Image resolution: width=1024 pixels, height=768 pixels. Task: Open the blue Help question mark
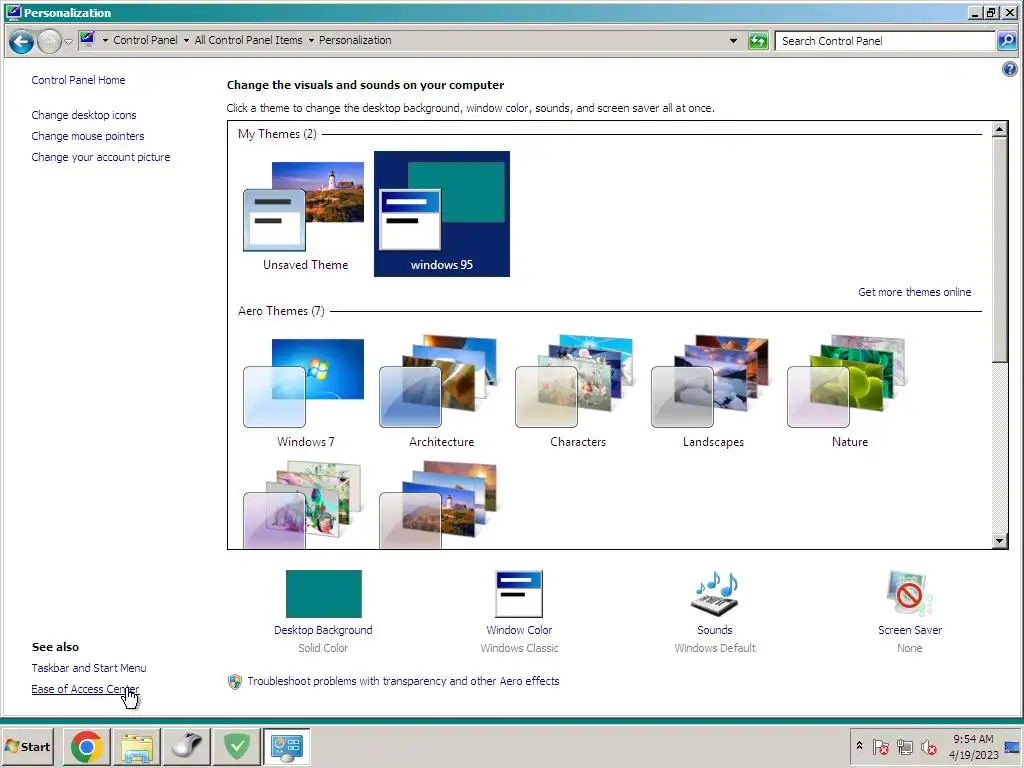click(1009, 69)
